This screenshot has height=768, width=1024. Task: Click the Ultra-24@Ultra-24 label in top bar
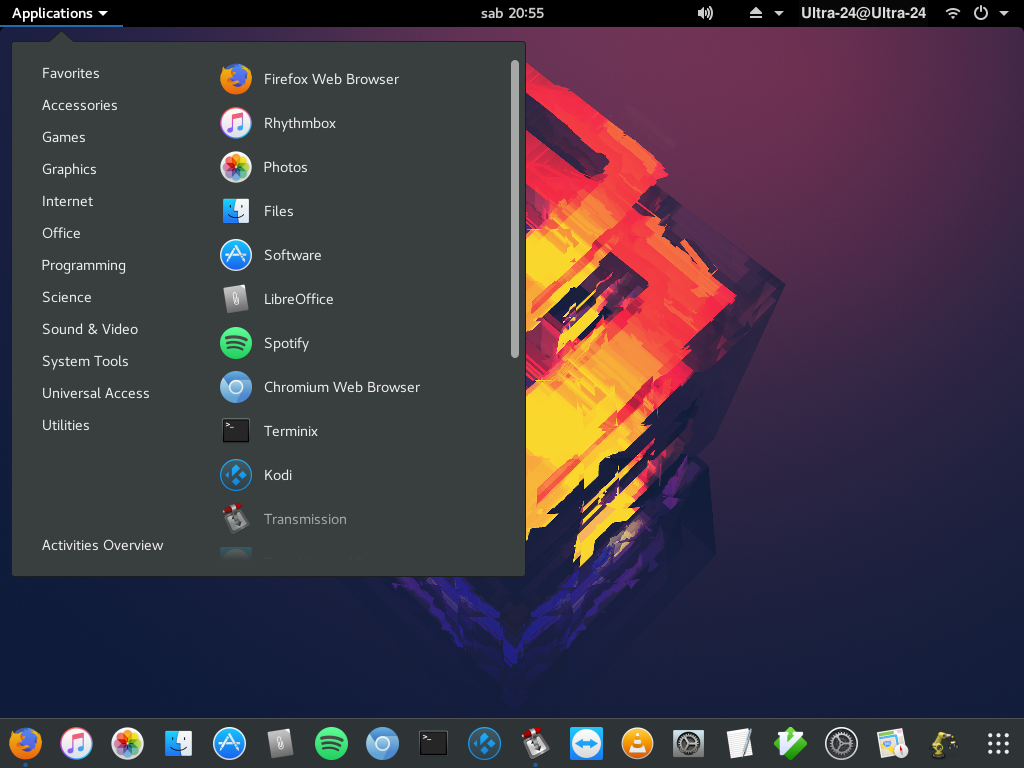[x=863, y=13]
